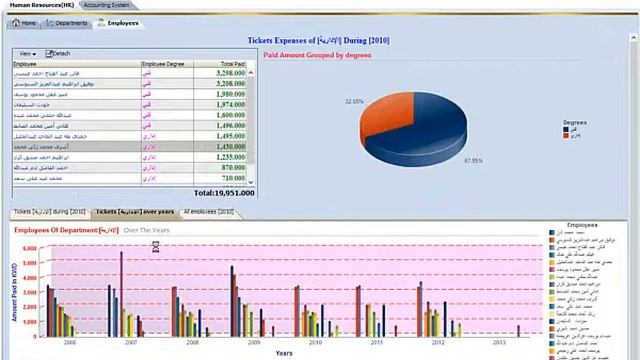Click the Employees legend title
This screenshot has width=640, height=360.
tap(582, 225)
